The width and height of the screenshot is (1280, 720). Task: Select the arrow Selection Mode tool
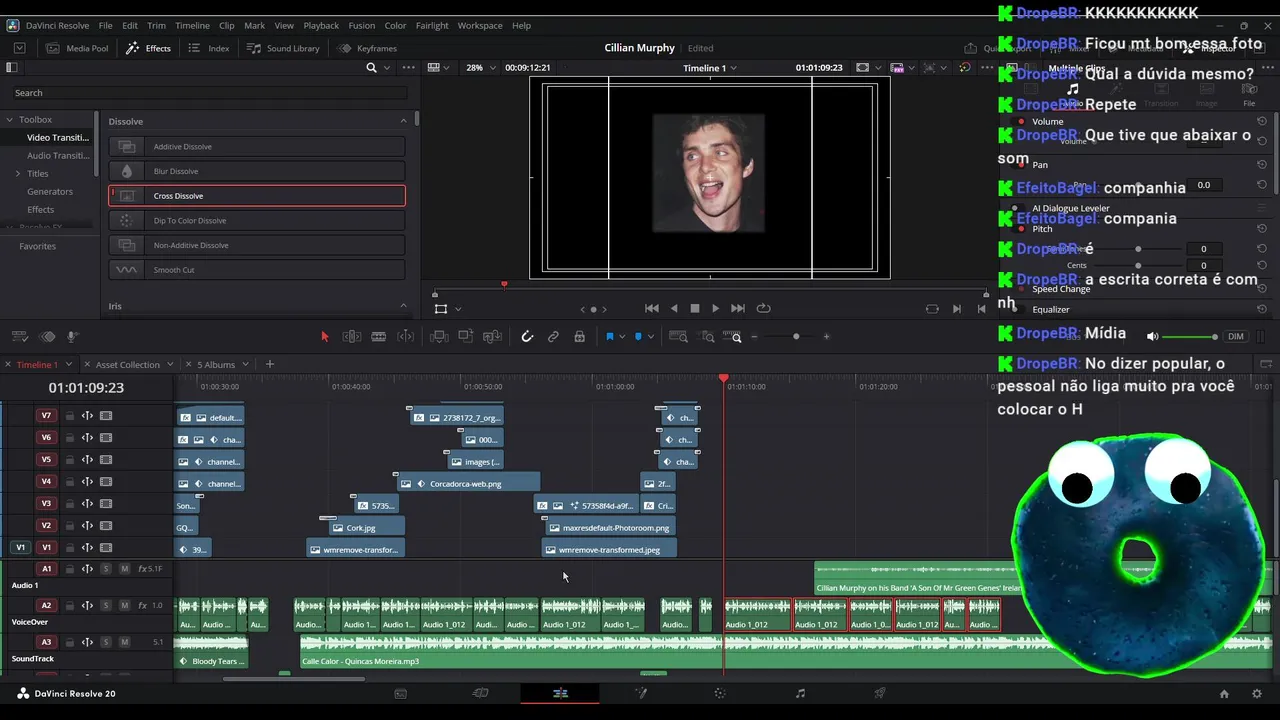[x=324, y=337]
